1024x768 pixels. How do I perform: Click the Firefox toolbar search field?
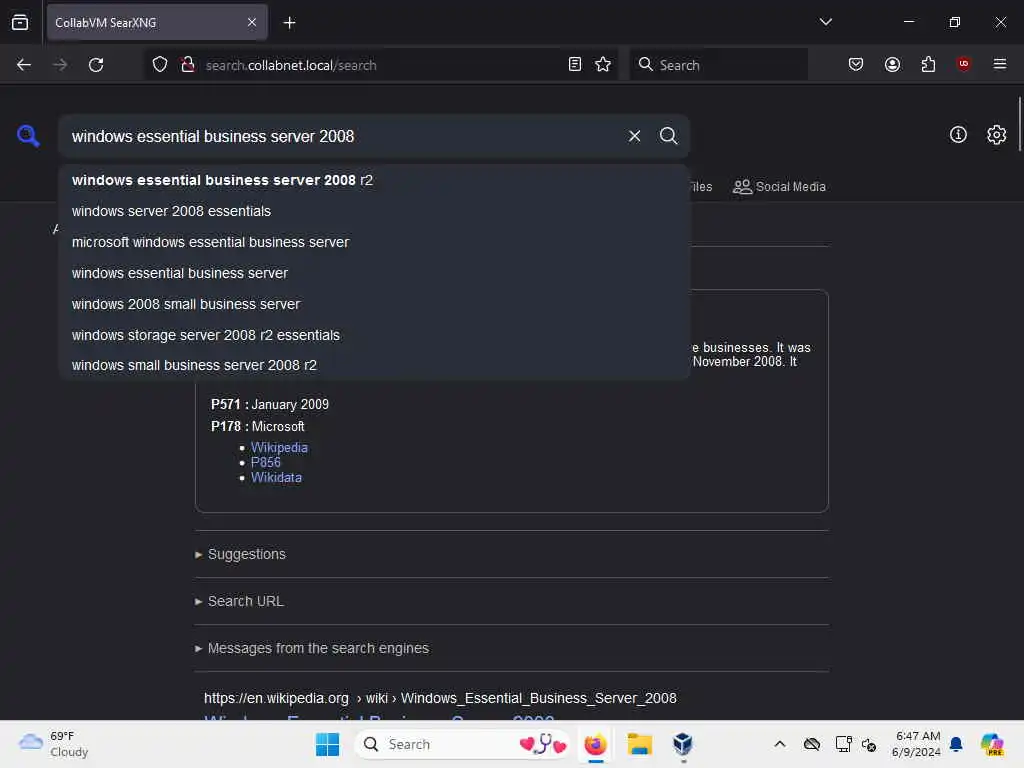pos(718,65)
